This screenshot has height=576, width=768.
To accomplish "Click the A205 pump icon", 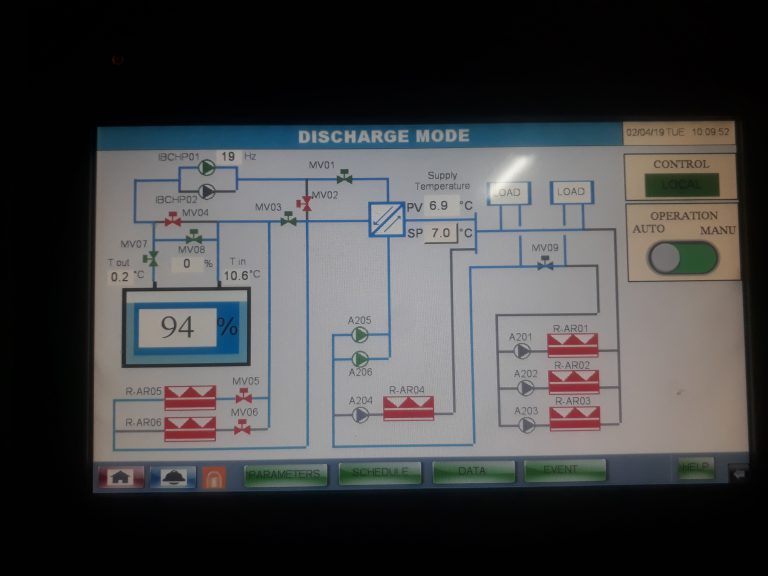I will click(x=359, y=336).
